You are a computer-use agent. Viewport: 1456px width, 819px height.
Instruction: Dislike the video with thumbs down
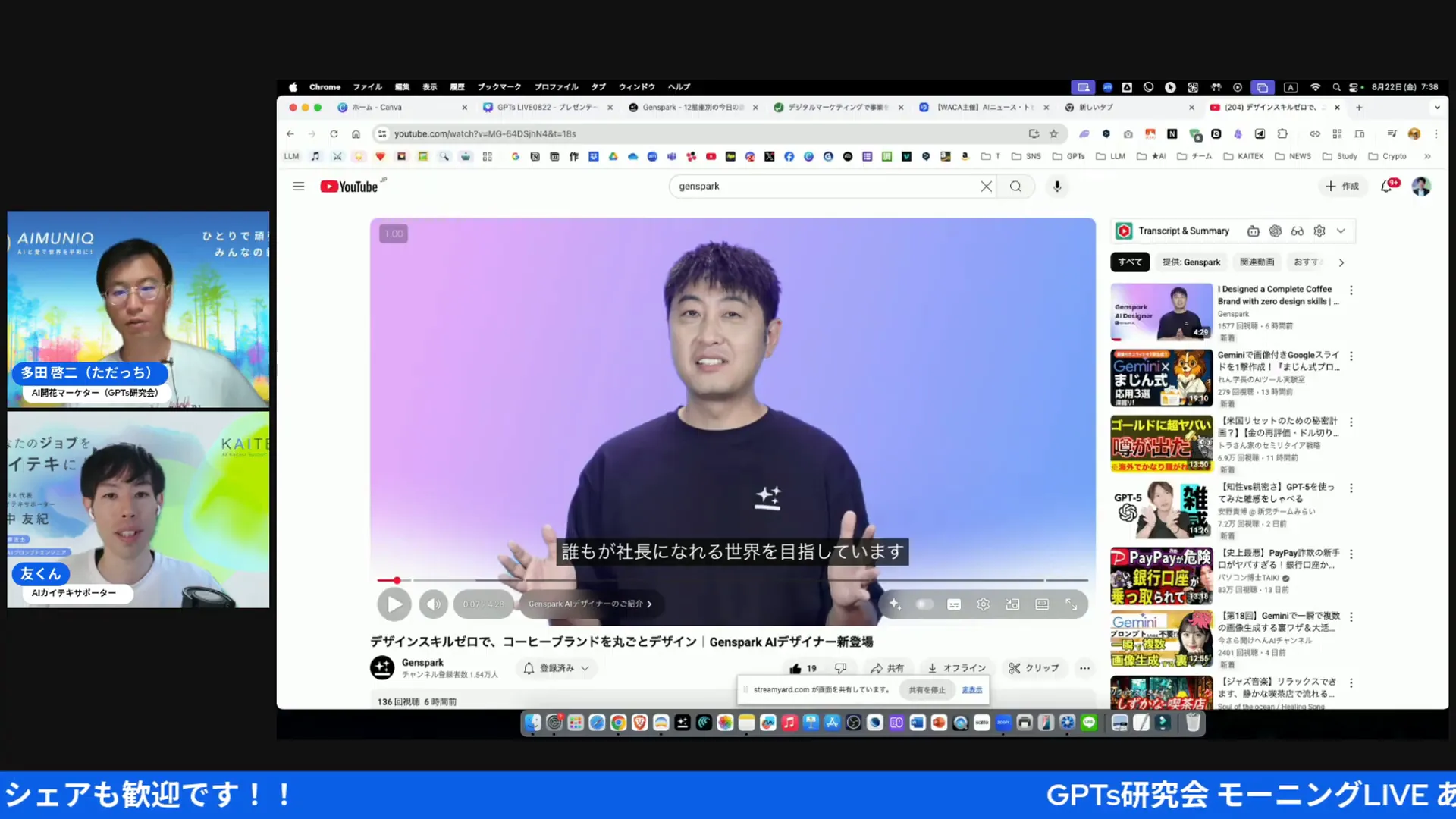[840, 668]
